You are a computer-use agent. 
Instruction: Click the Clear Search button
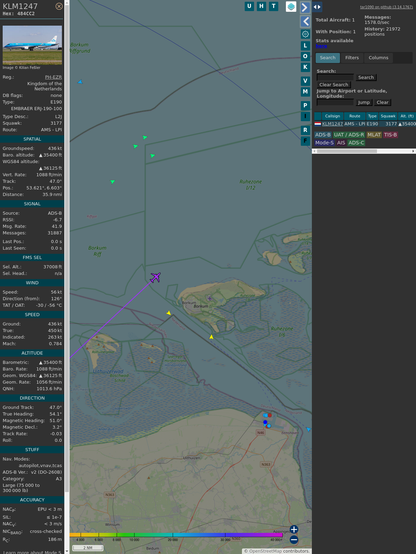(x=333, y=84)
